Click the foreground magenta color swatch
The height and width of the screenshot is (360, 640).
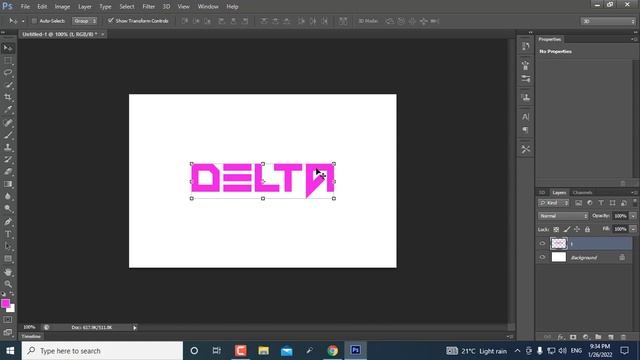pyautogui.click(x=5, y=303)
